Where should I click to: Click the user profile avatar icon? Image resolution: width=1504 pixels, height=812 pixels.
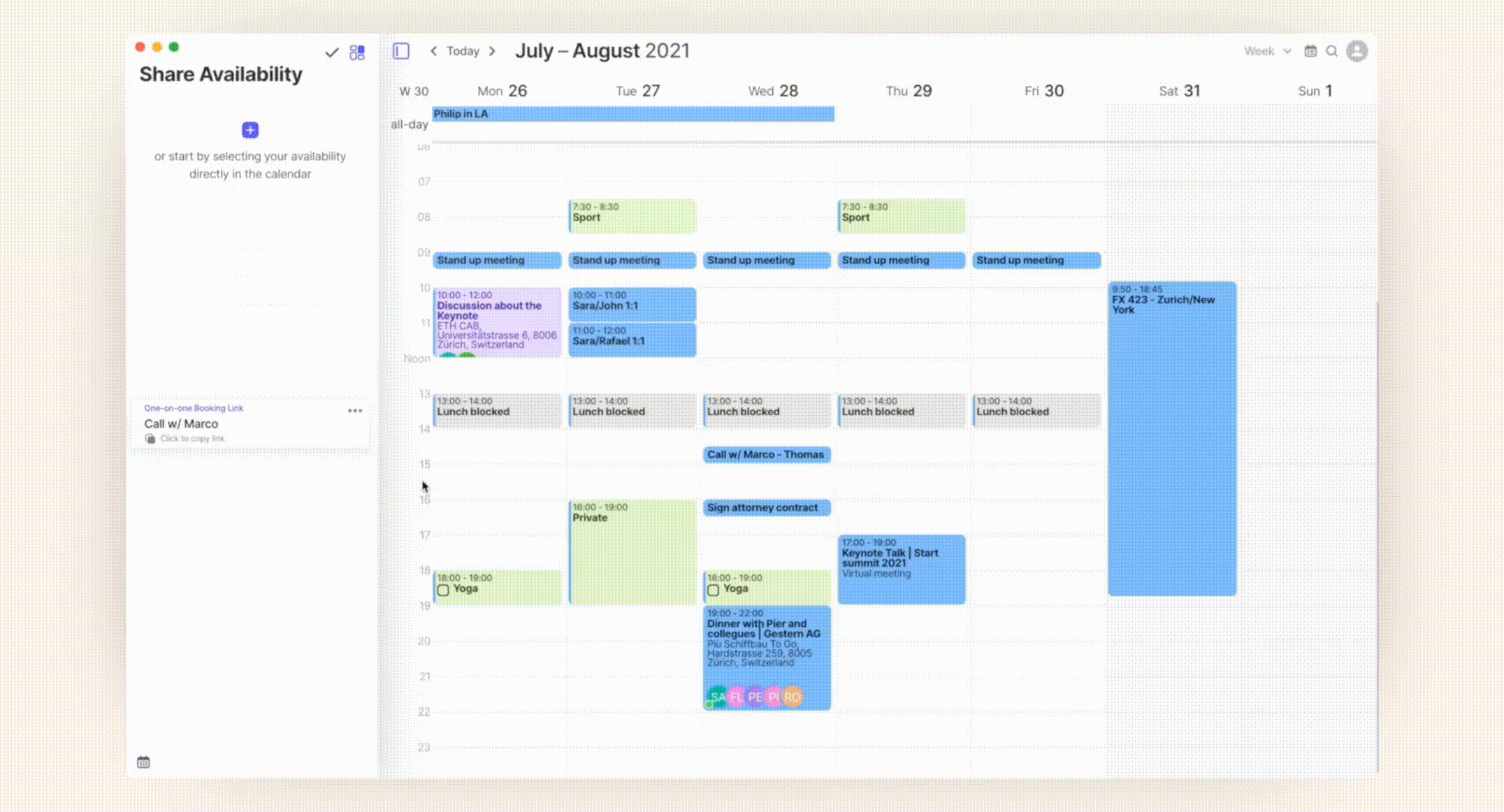[x=1357, y=51]
